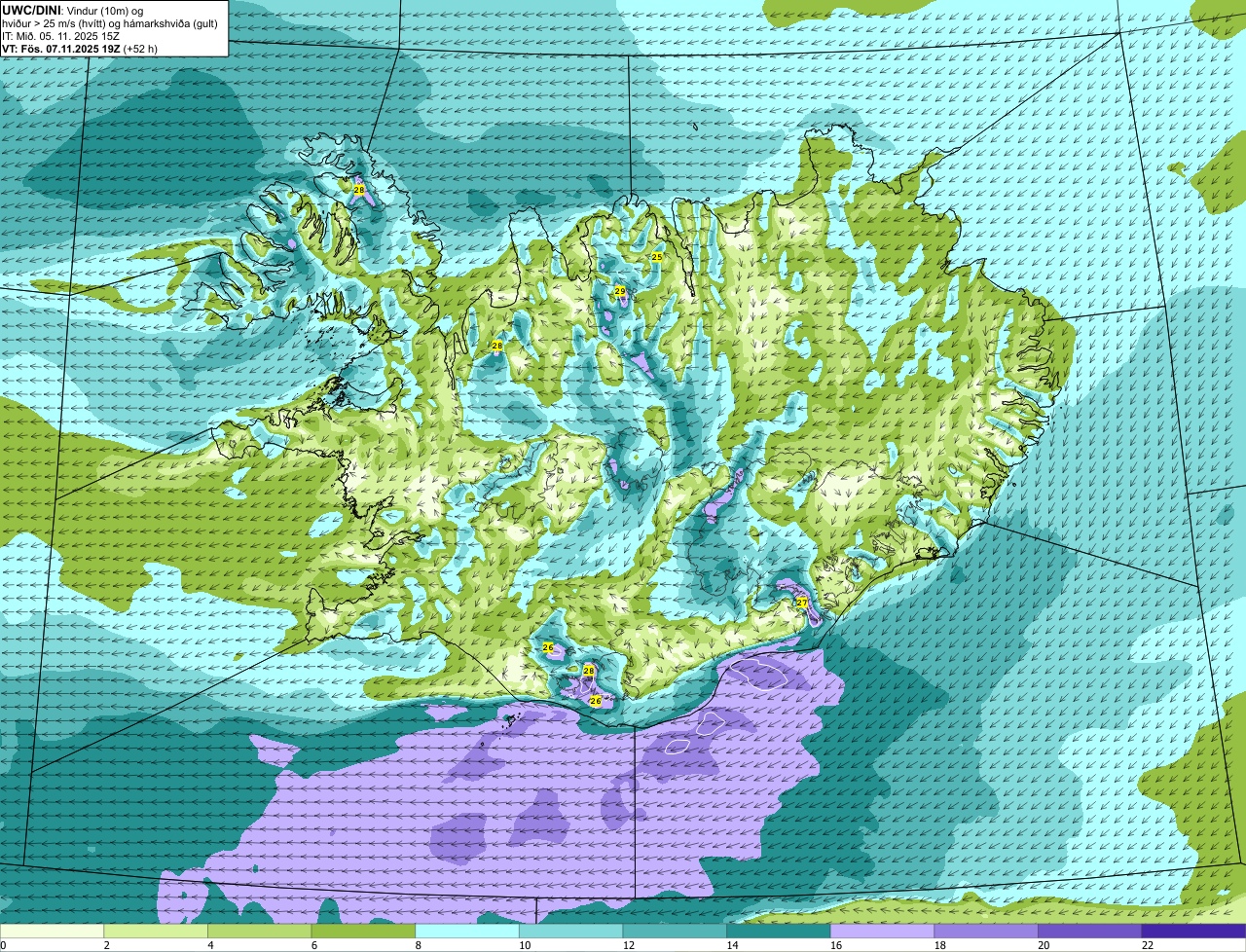Pick the 10–12 m/s turquoise legend swatch
This screenshot has width=1246, height=952.
coord(570,931)
